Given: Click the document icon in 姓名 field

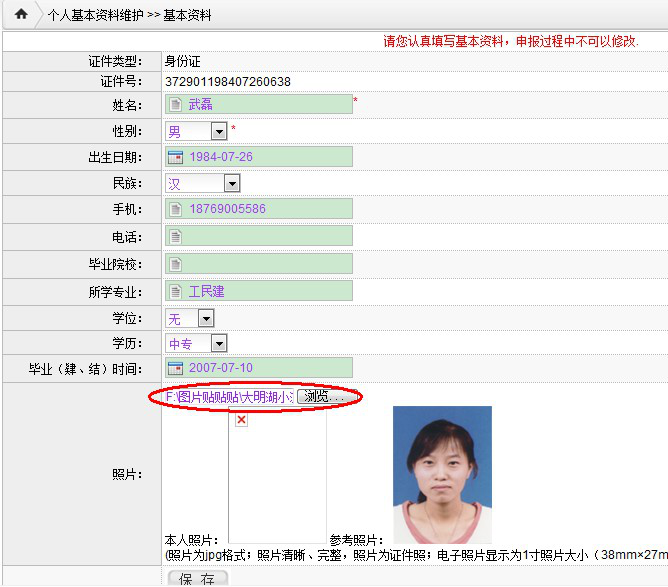Looking at the screenshot, I should point(176,104).
